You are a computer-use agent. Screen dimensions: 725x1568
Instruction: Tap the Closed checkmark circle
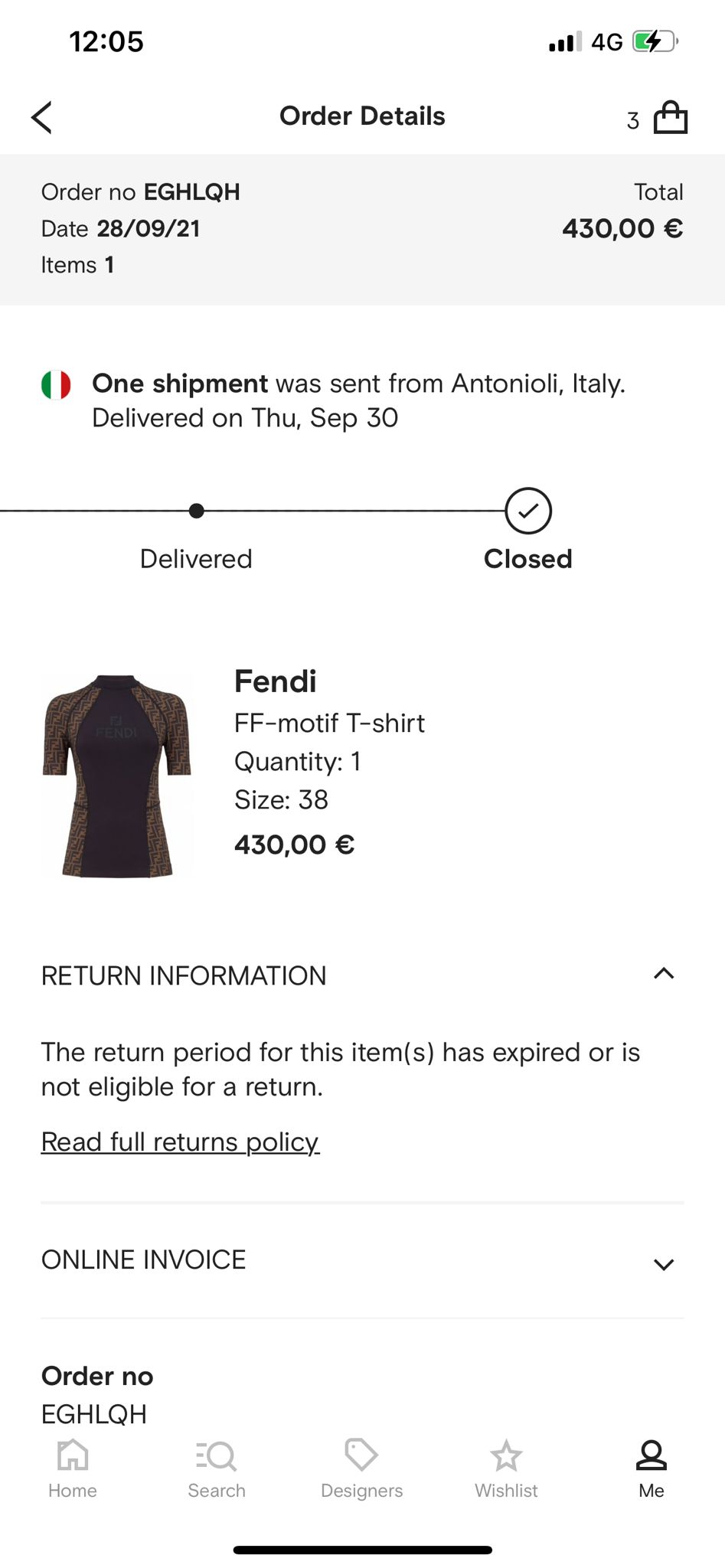pos(528,511)
